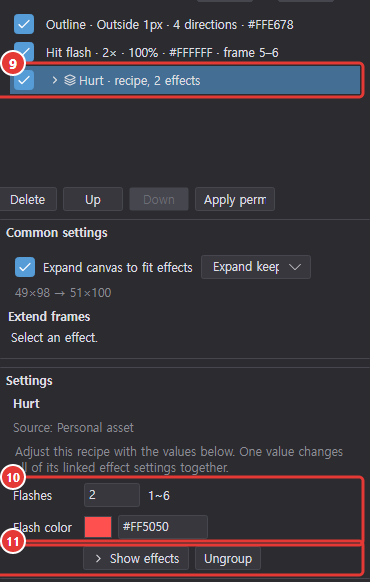Expand Show effects button

tap(136, 558)
